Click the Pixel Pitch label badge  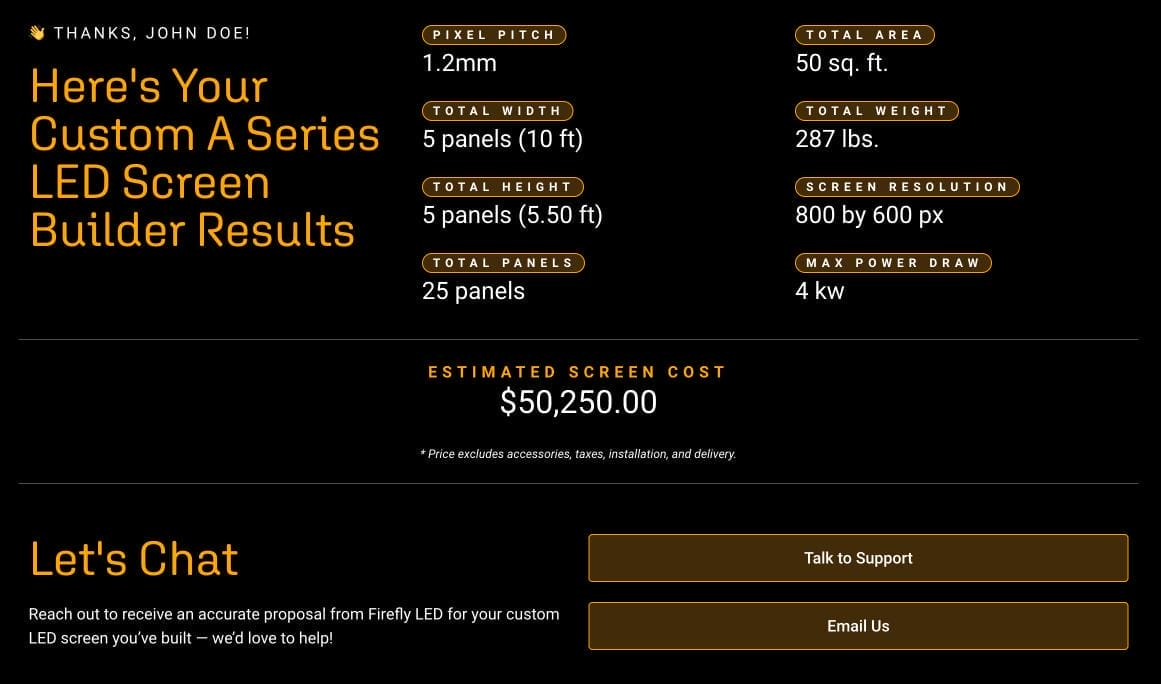pyautogui.click(x=494, y=35)
